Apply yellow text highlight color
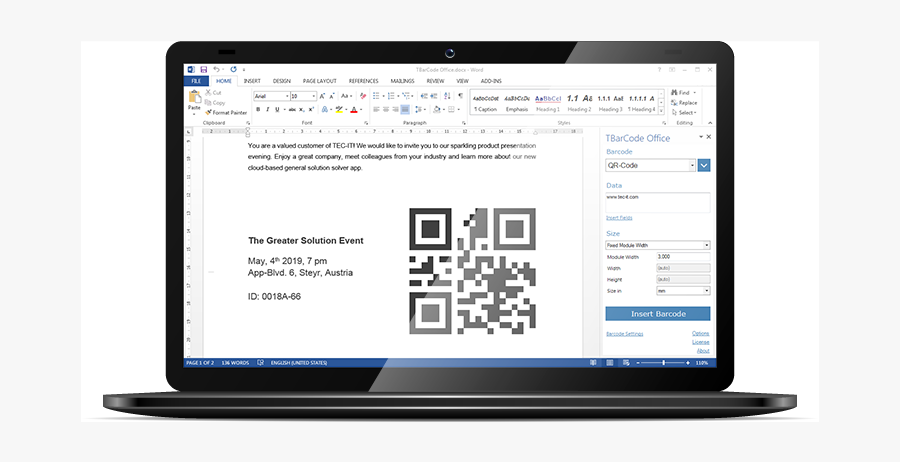Image resolution: width=900 pixels, height=462 pixels. (x=339, y=109)
